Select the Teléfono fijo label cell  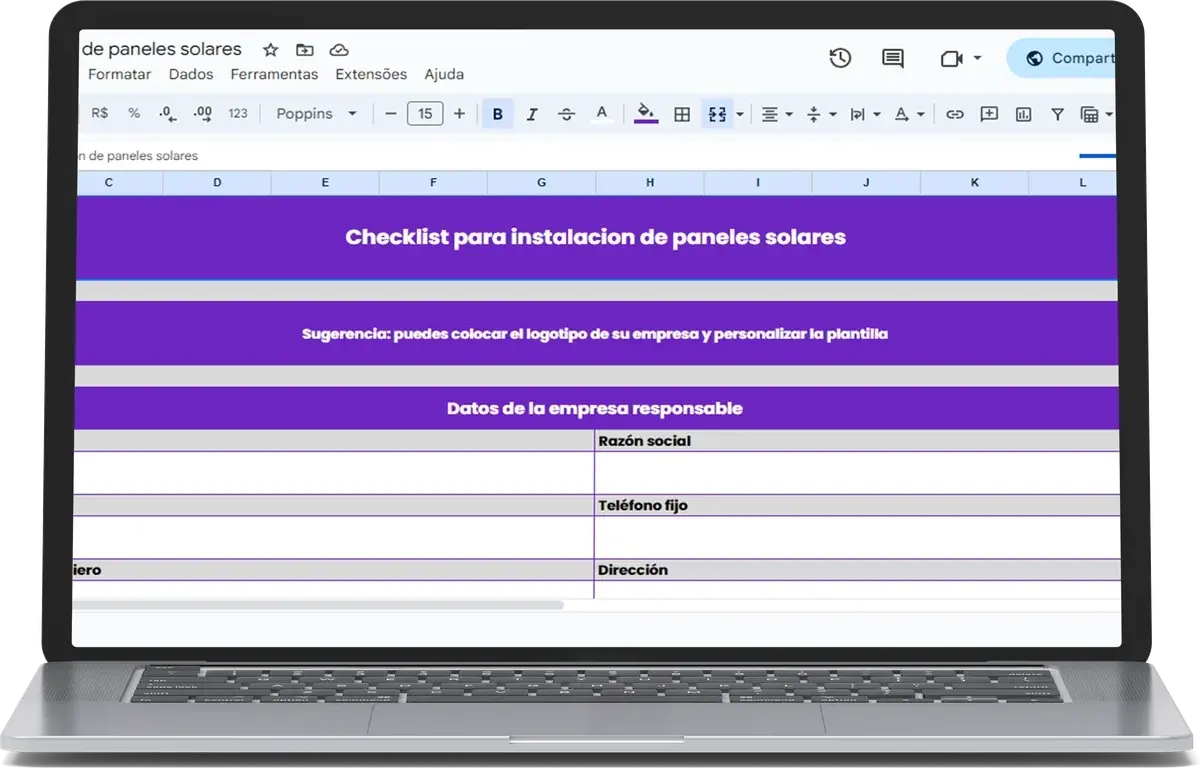coord(857,506)
